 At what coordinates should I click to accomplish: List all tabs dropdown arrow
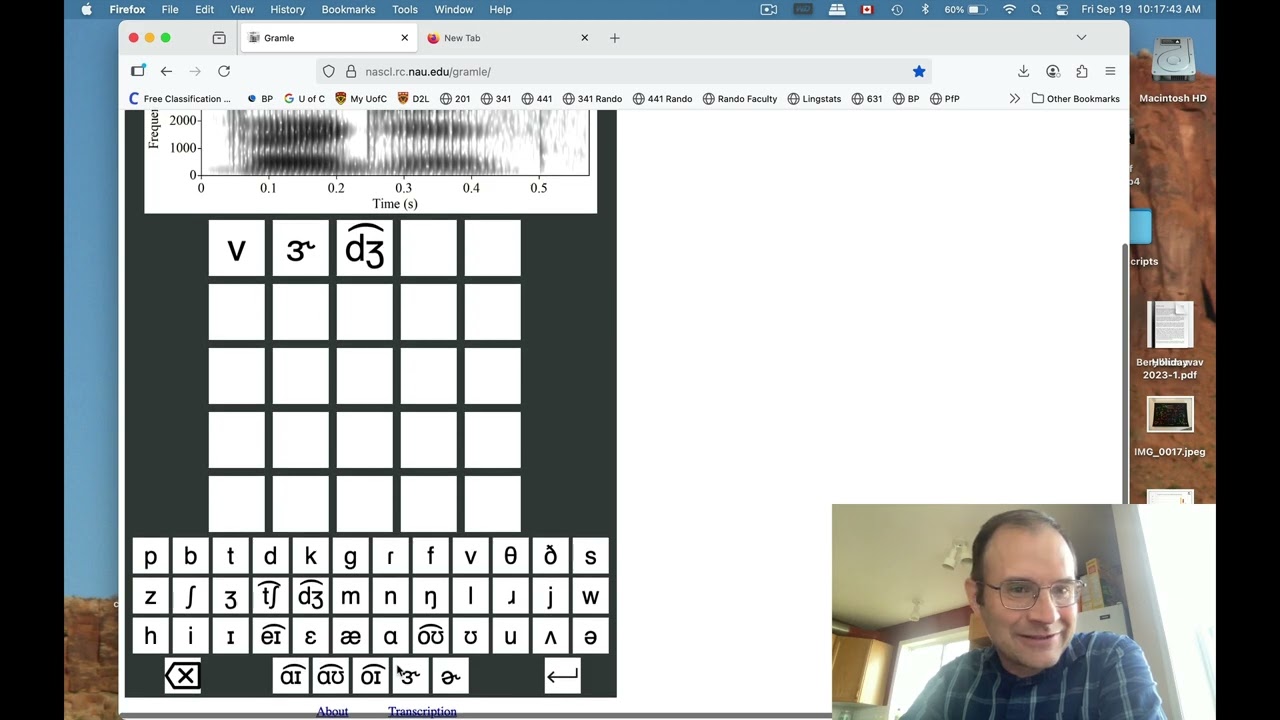(x=1081, y=38)
